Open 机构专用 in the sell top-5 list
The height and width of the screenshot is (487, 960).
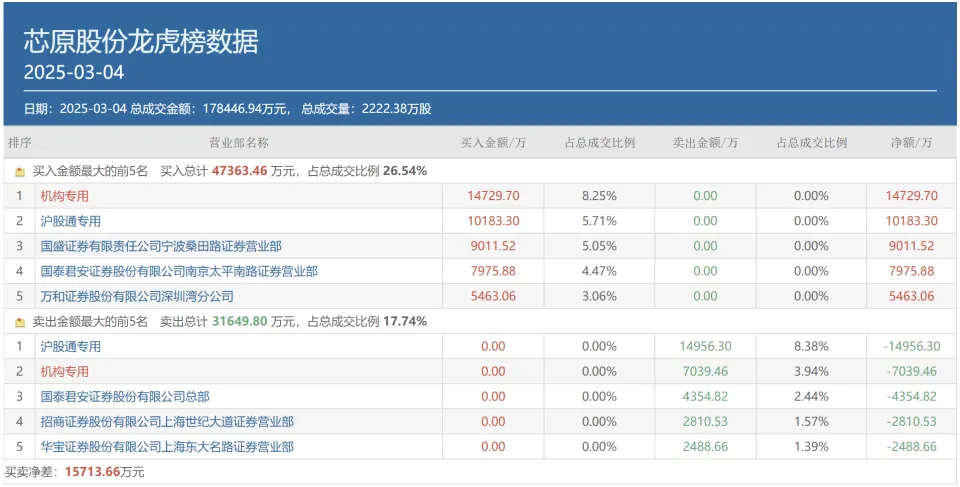(64, 372)
